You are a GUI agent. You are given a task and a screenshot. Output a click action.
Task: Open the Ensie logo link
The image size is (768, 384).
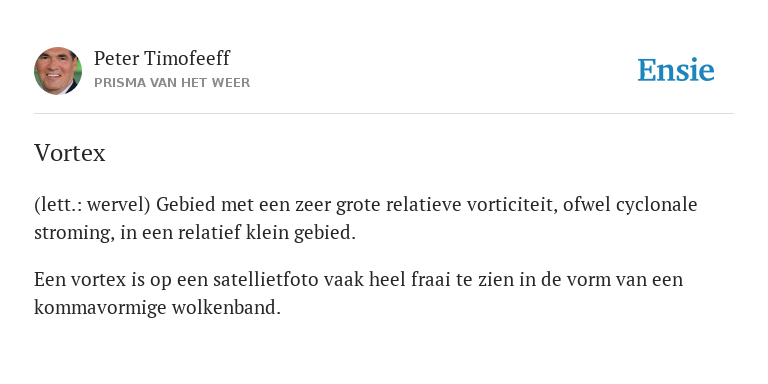(676, 70)
